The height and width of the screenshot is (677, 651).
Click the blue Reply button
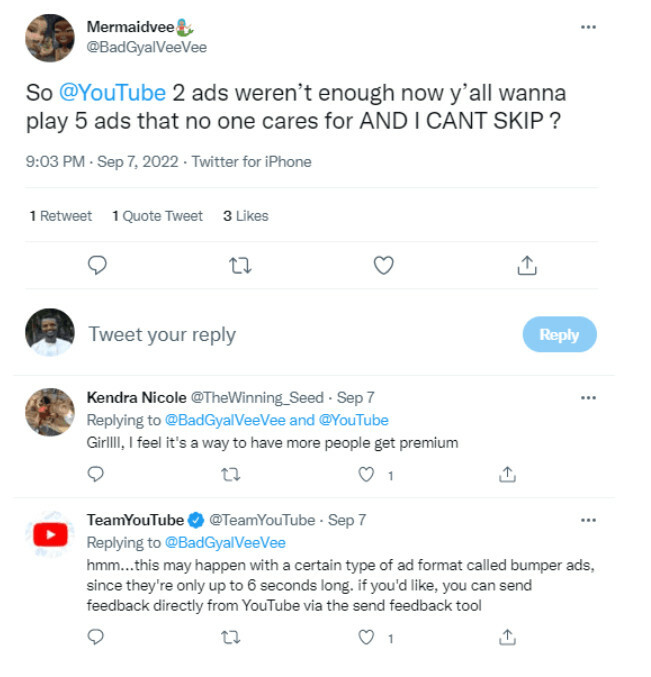559,335
